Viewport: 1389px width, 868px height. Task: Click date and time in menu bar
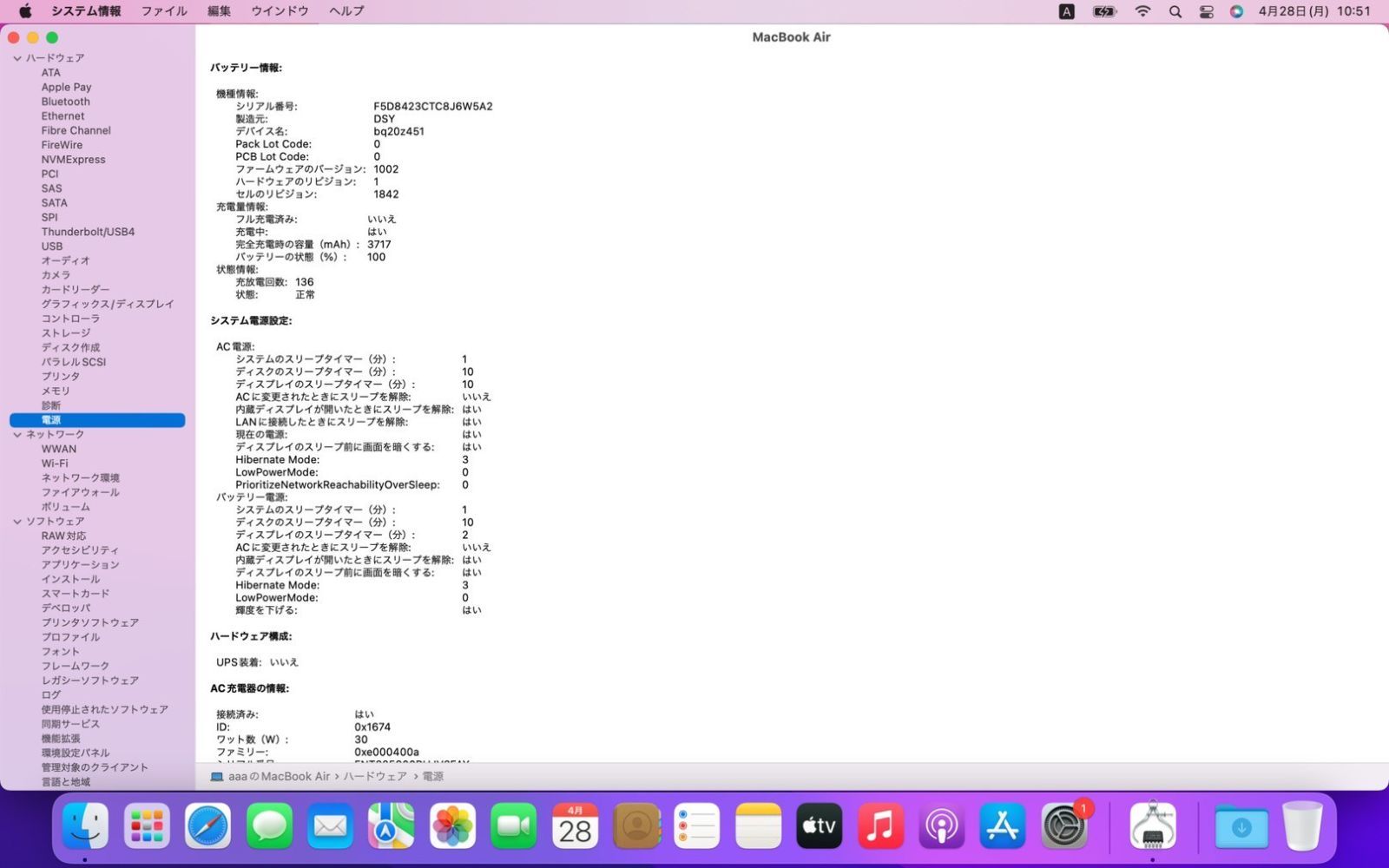click(1314, 11)
